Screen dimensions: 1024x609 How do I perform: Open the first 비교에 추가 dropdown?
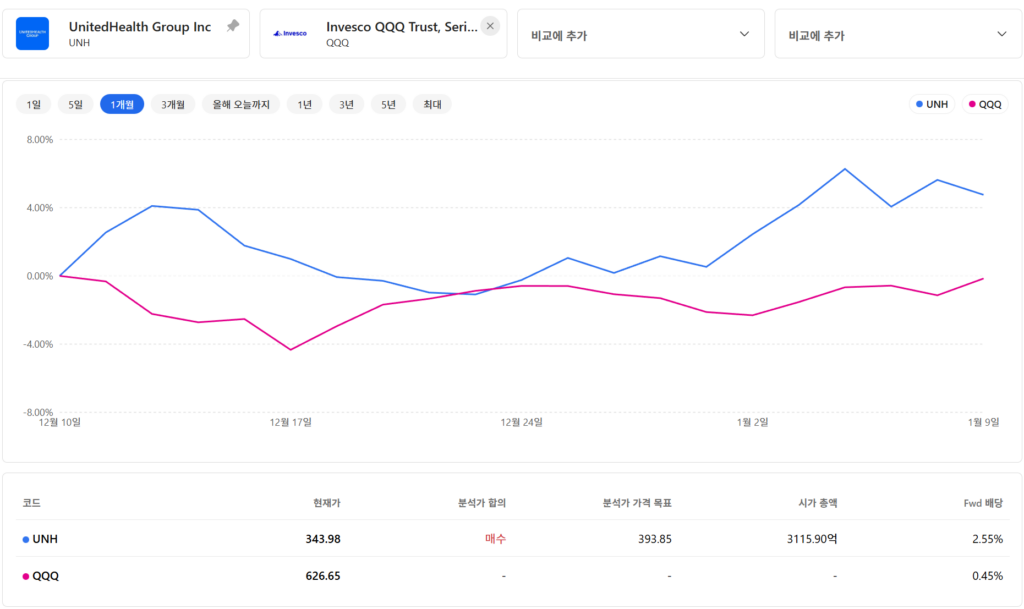pyautogui.click(x=640, y=34)
